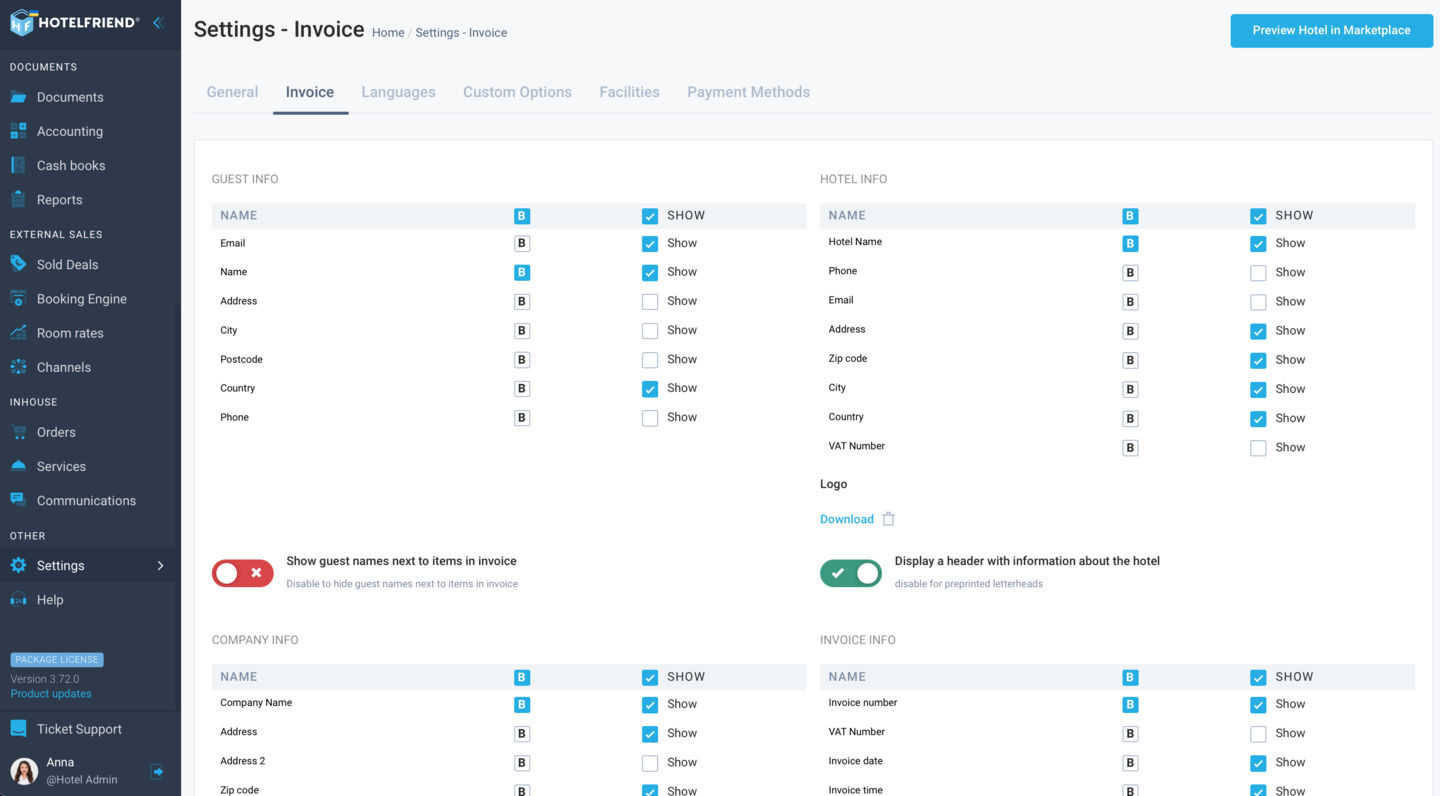This screenshot has height=796, width=1440.
Task: Open Room rates in sidebar
Action: (70, 333)
